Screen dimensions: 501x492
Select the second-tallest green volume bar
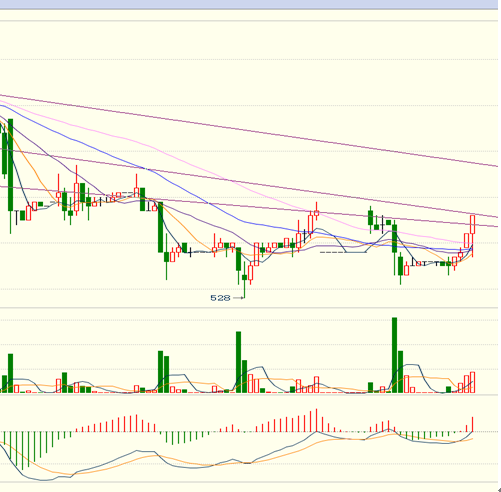pyautogui.click(x=238, y=362)
